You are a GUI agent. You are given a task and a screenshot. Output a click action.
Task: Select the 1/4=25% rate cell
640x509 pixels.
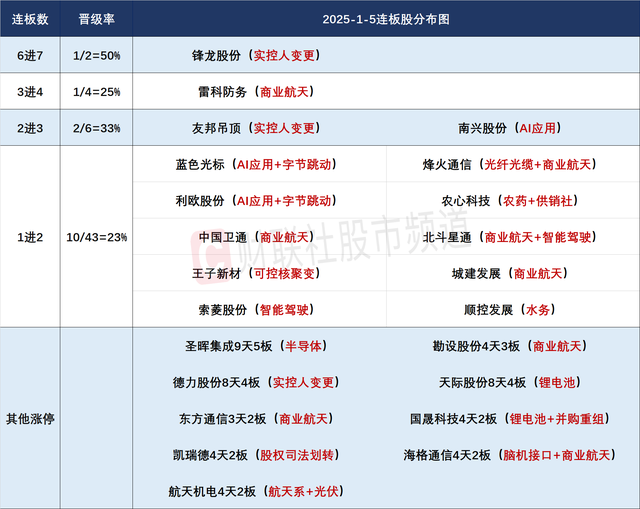96,92
